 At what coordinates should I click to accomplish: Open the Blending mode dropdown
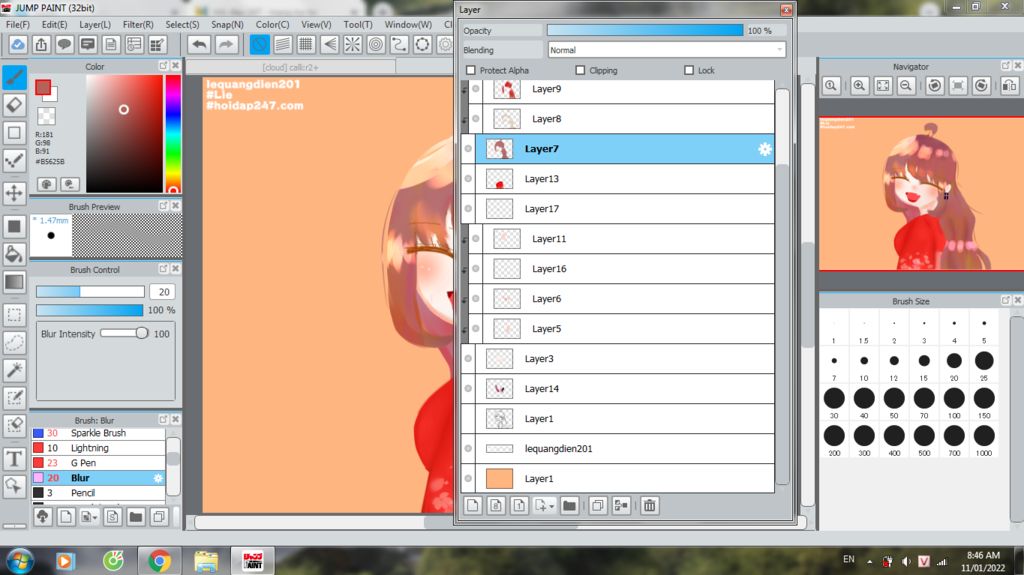666,50
